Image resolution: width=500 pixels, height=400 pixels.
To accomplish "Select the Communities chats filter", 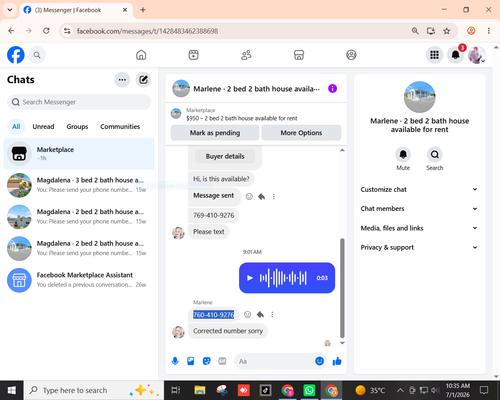I will [x=120, y=127].
